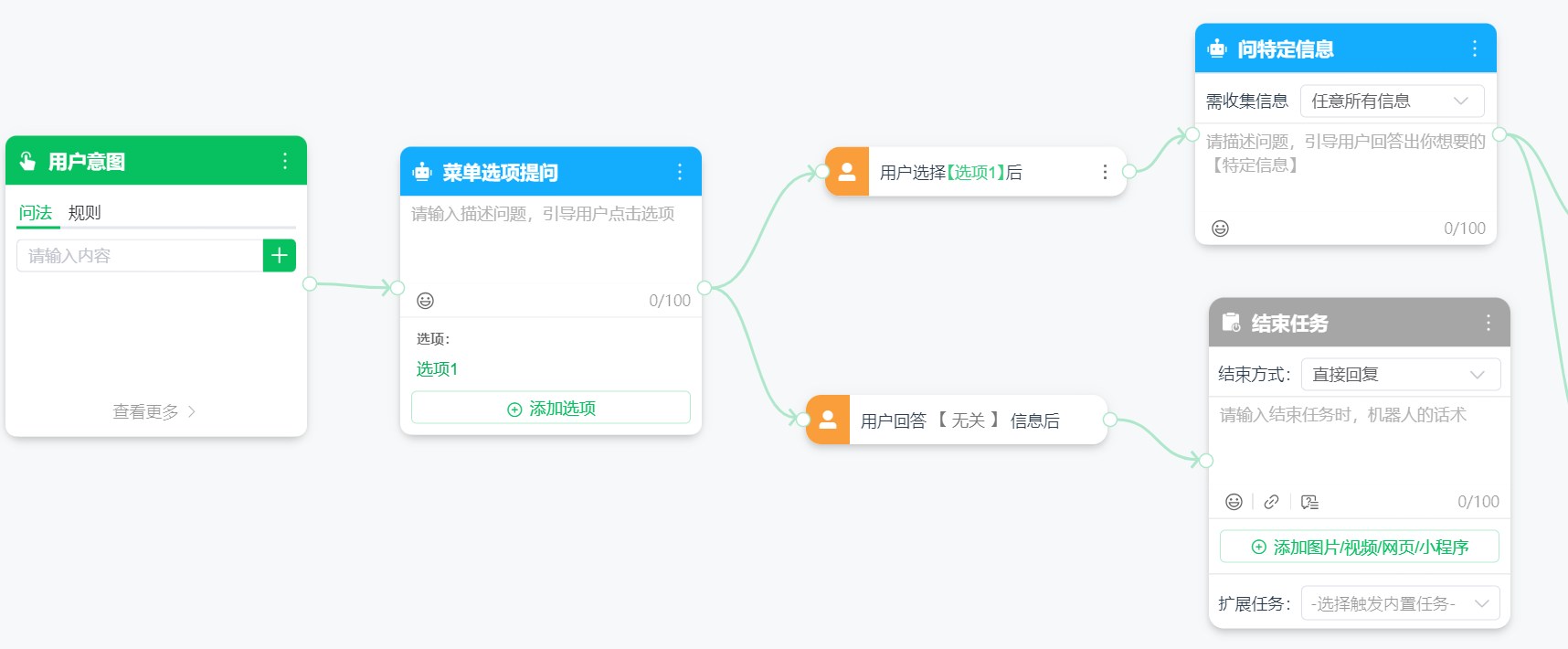
Task: Expand the 需收集信息 dropdown
Action: click(1392, 101)
